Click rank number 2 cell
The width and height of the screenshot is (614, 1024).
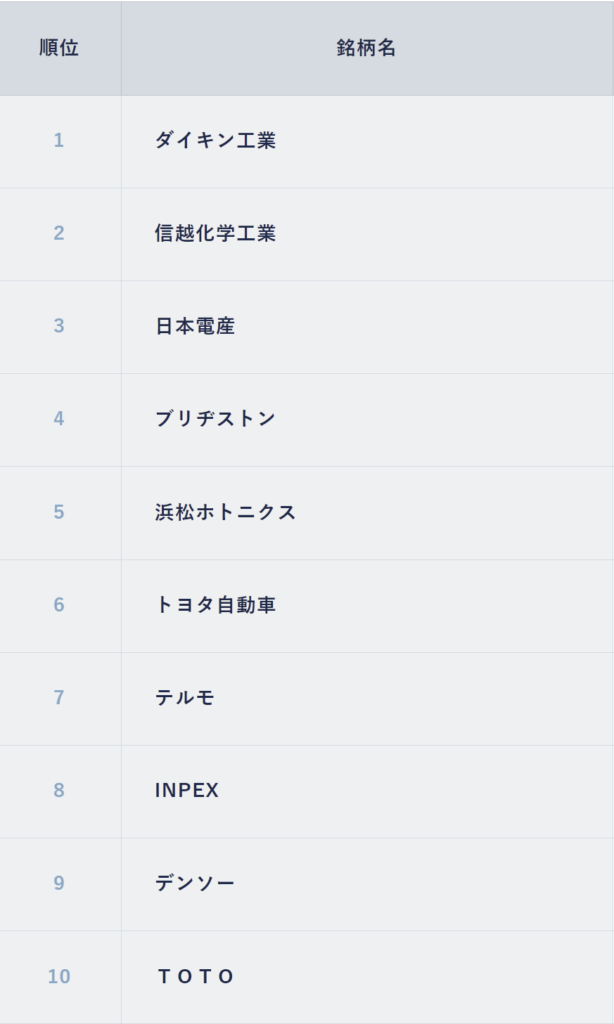pos(59,234)
